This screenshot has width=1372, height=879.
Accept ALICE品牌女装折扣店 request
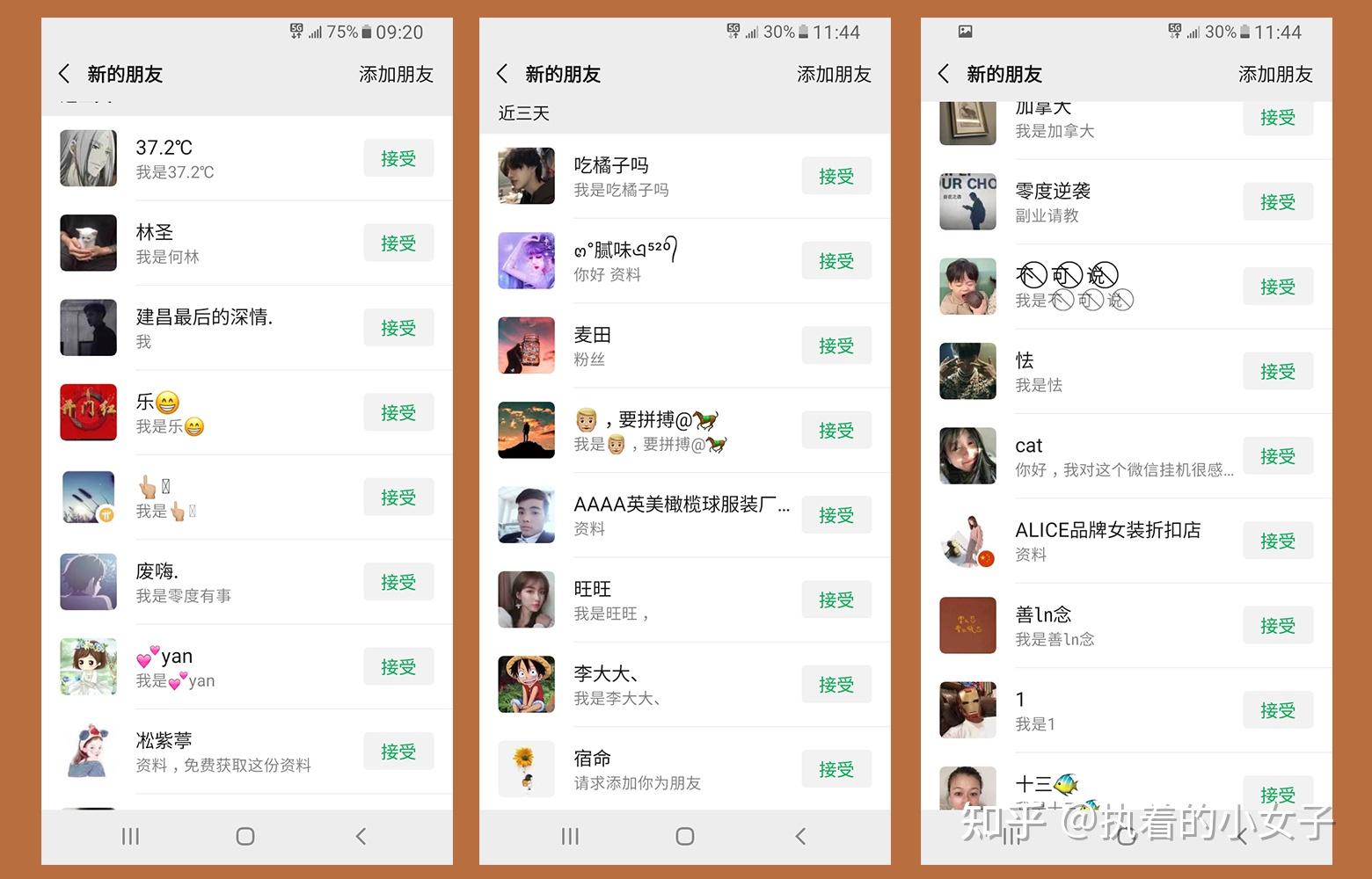click(x=1278, y=541)
